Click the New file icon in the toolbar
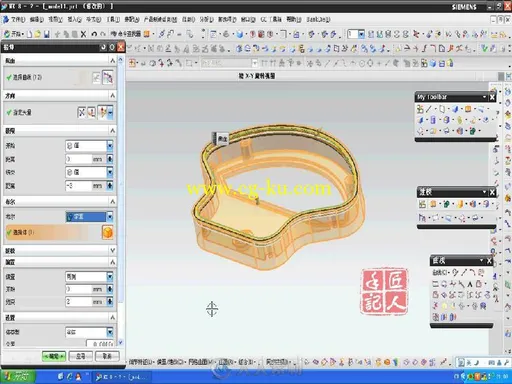The height and width of the screenshot is (384, 512). [29, 34]
